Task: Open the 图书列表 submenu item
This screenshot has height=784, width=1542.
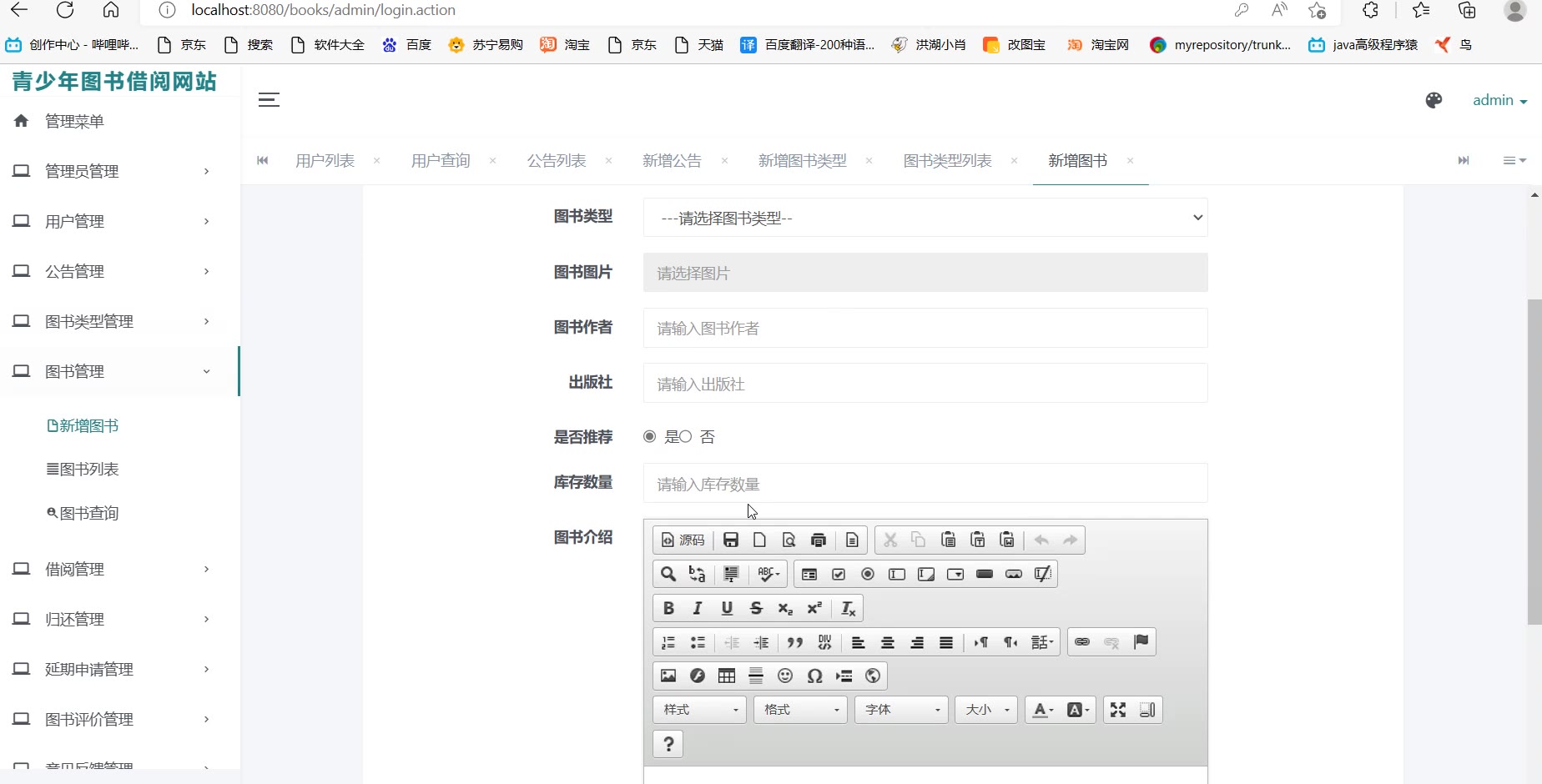Action: point(83,470)
